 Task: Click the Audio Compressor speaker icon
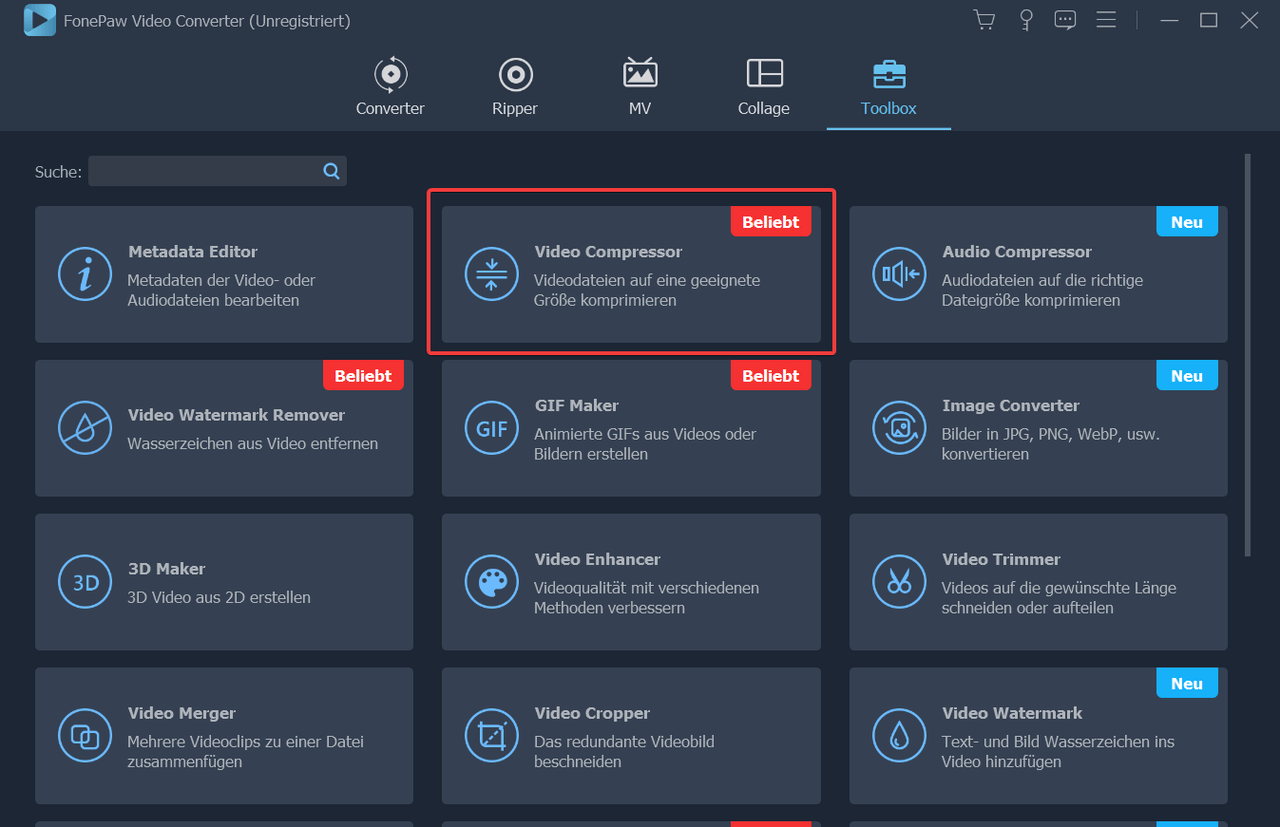899,274
